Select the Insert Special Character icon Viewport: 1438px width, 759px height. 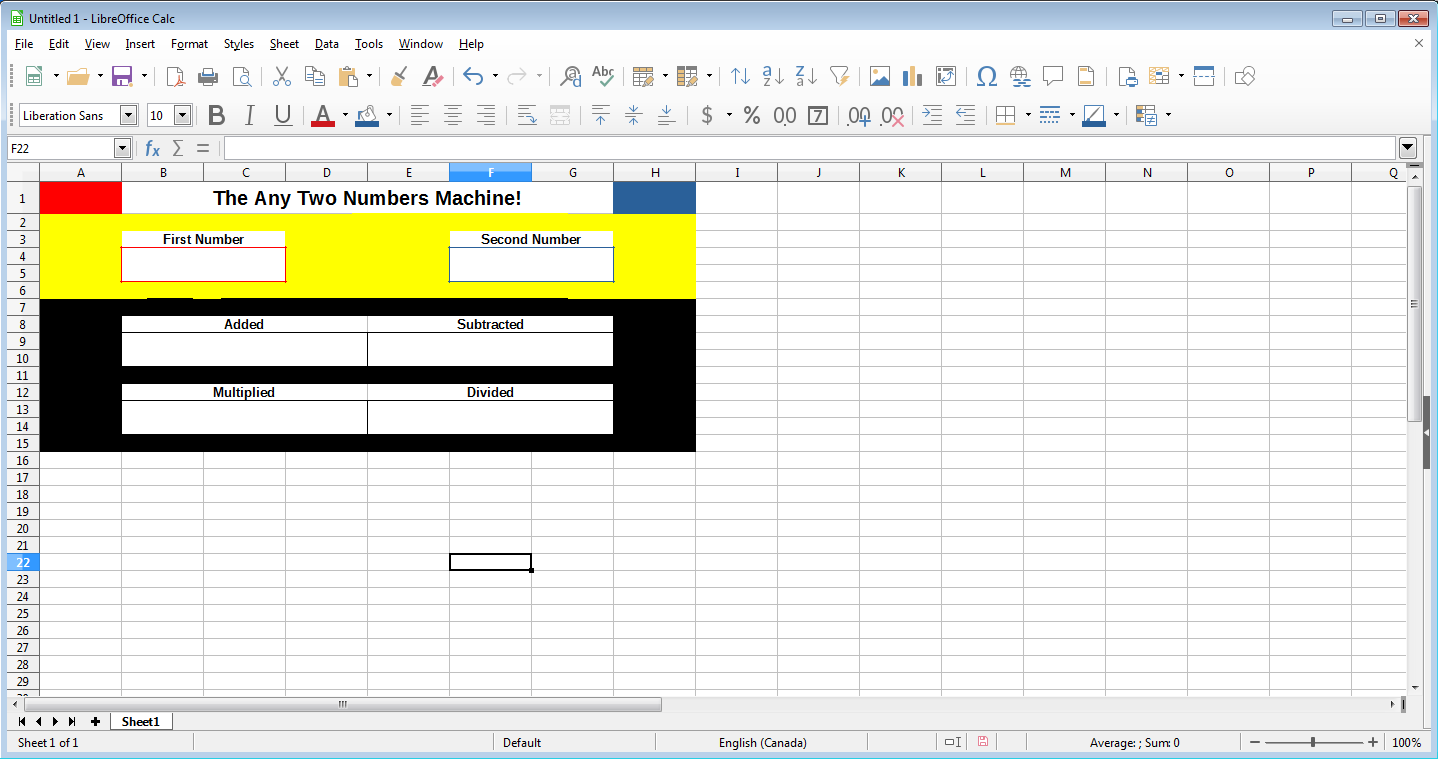point(986,76)
